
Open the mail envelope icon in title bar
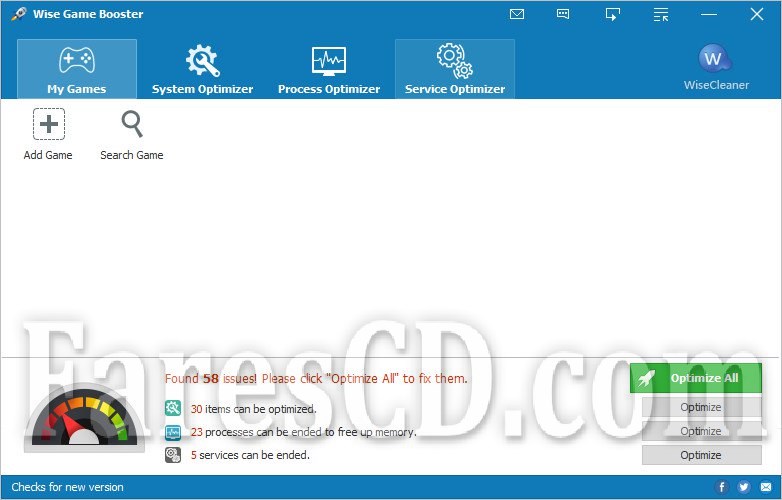click(517, 14)
